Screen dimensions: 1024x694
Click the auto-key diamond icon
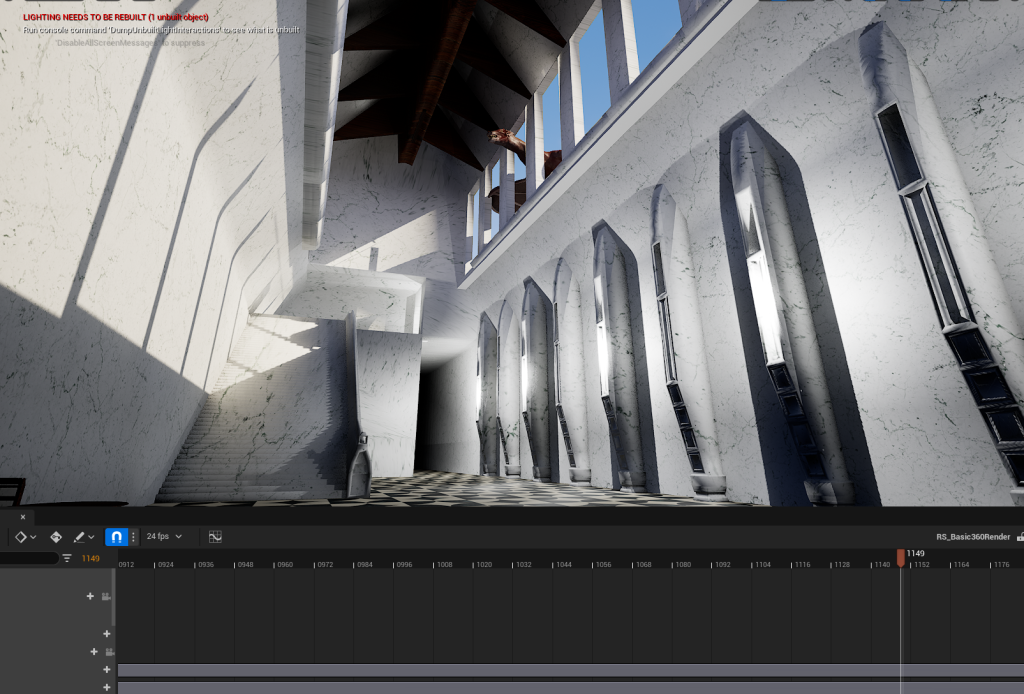click(x=56, y=537)
